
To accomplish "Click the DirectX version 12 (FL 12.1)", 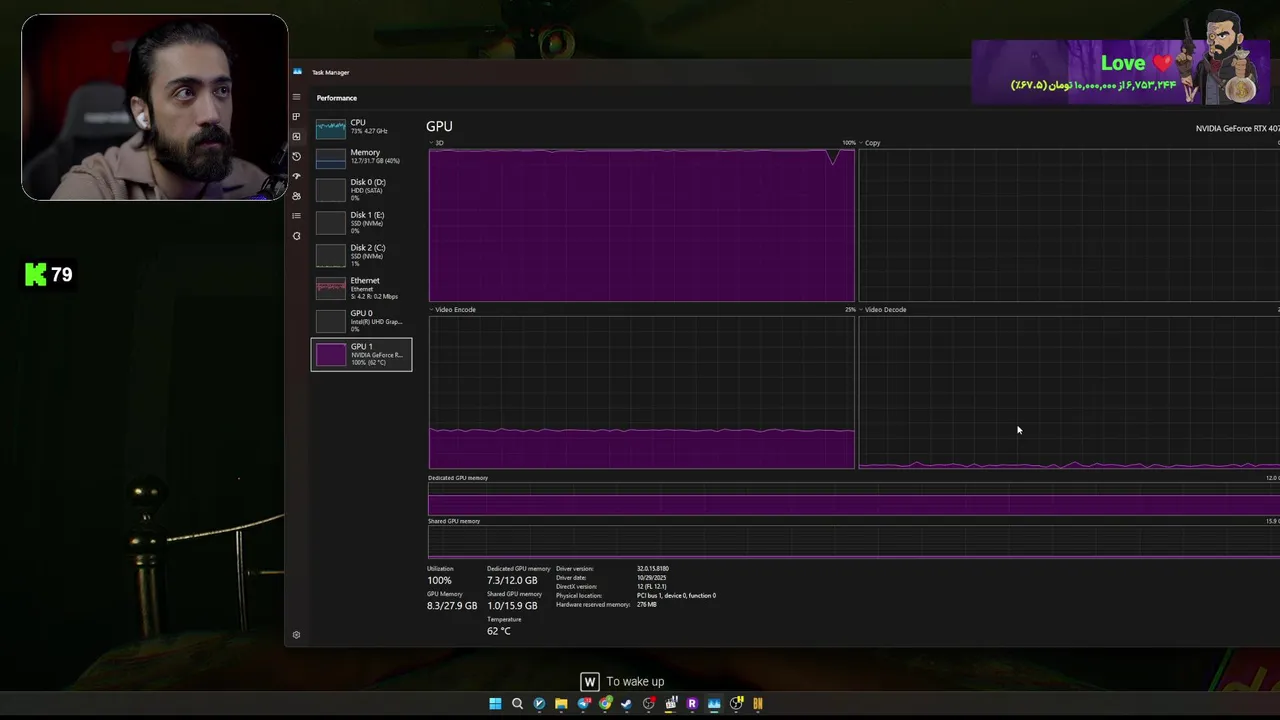I will [x=653, y=587].
